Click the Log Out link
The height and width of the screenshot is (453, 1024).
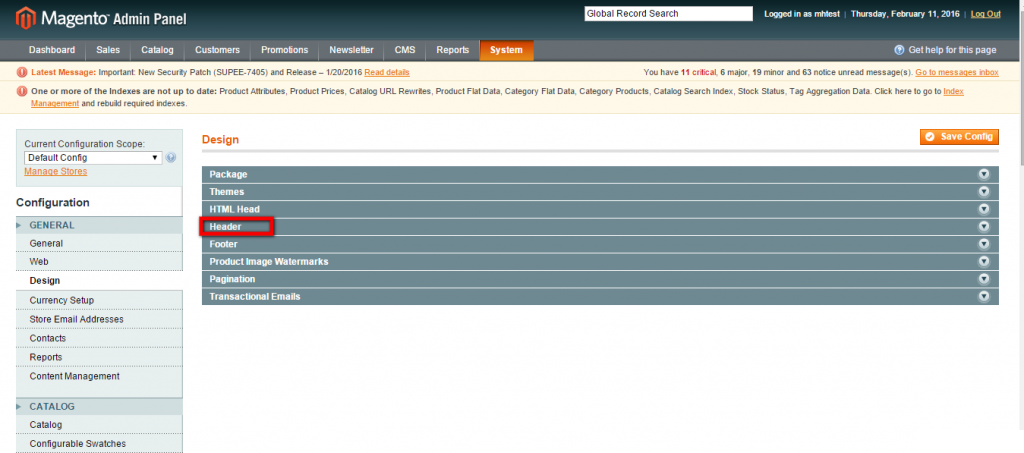point(985,14)
